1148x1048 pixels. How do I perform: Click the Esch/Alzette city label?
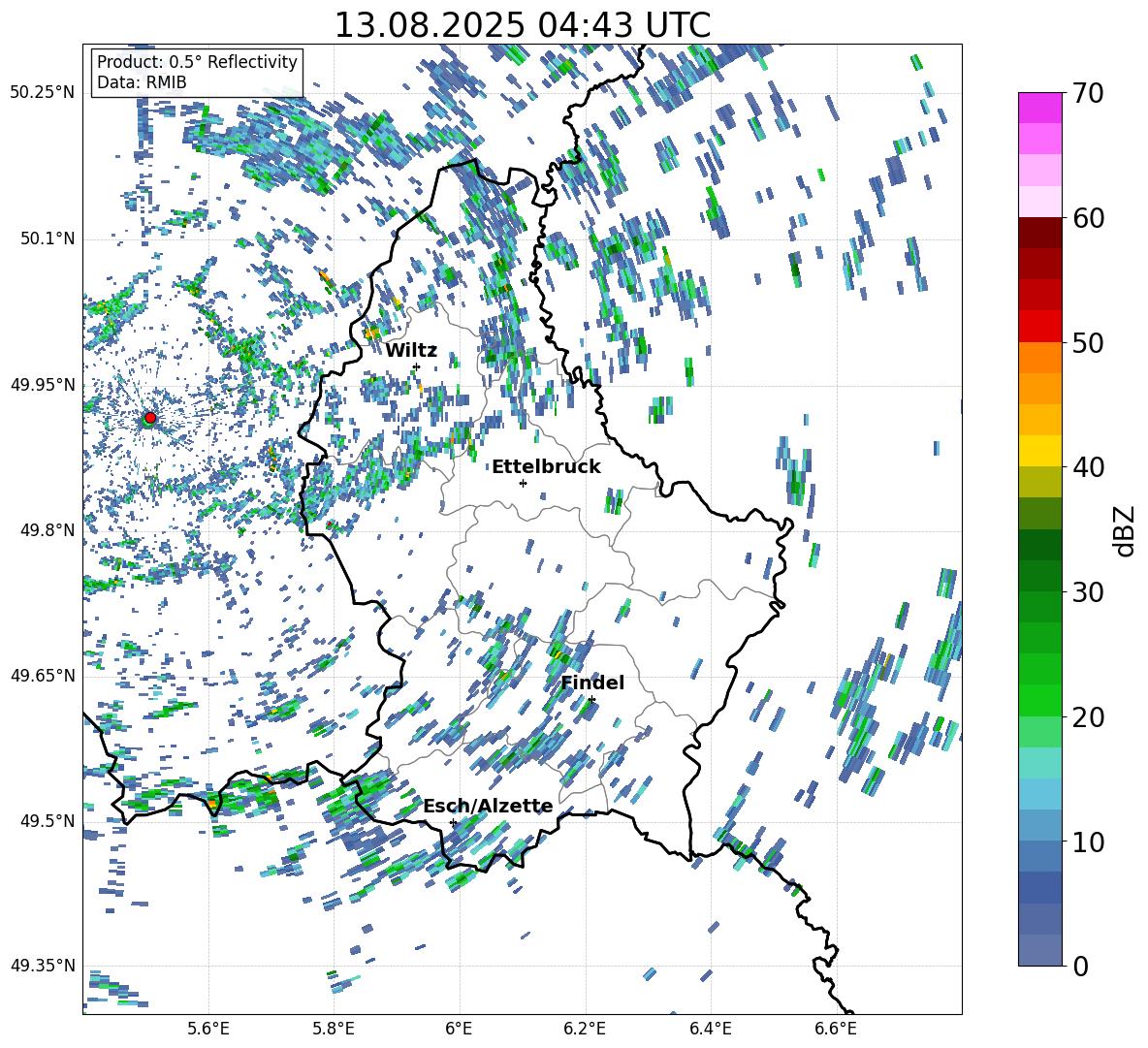(489, 807)
